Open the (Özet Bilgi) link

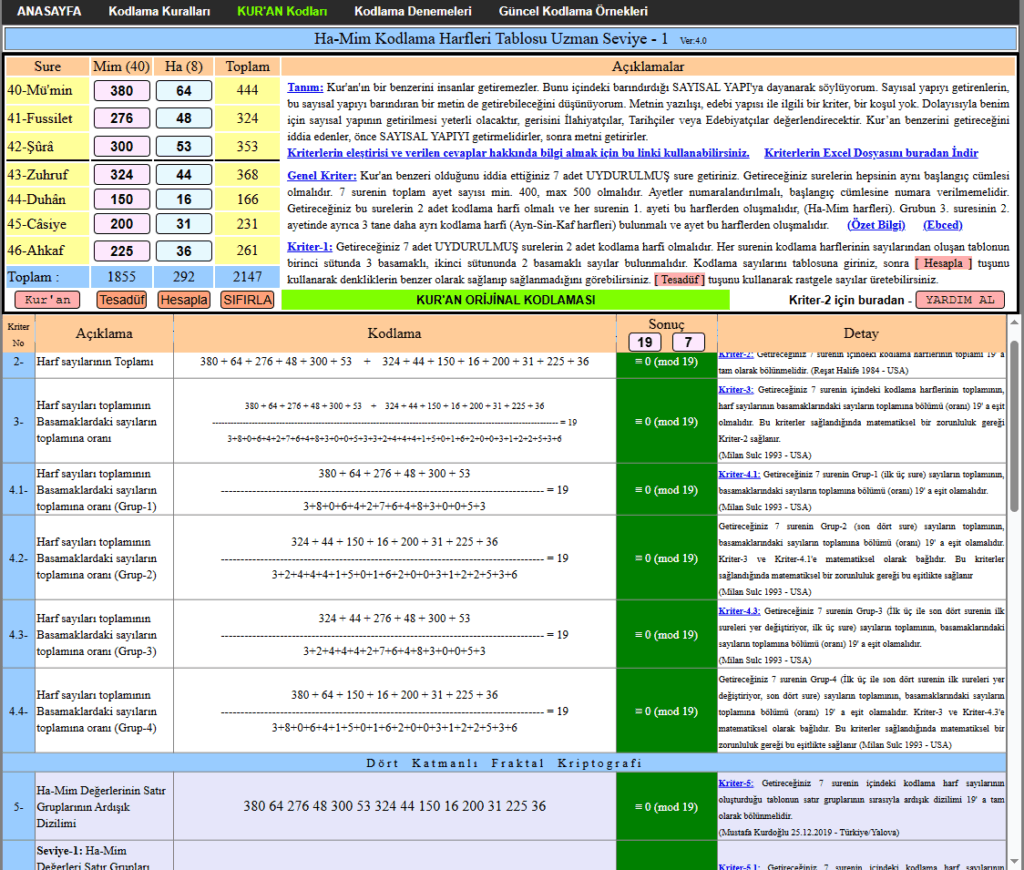pyautogui.click(x=876, y=225)
